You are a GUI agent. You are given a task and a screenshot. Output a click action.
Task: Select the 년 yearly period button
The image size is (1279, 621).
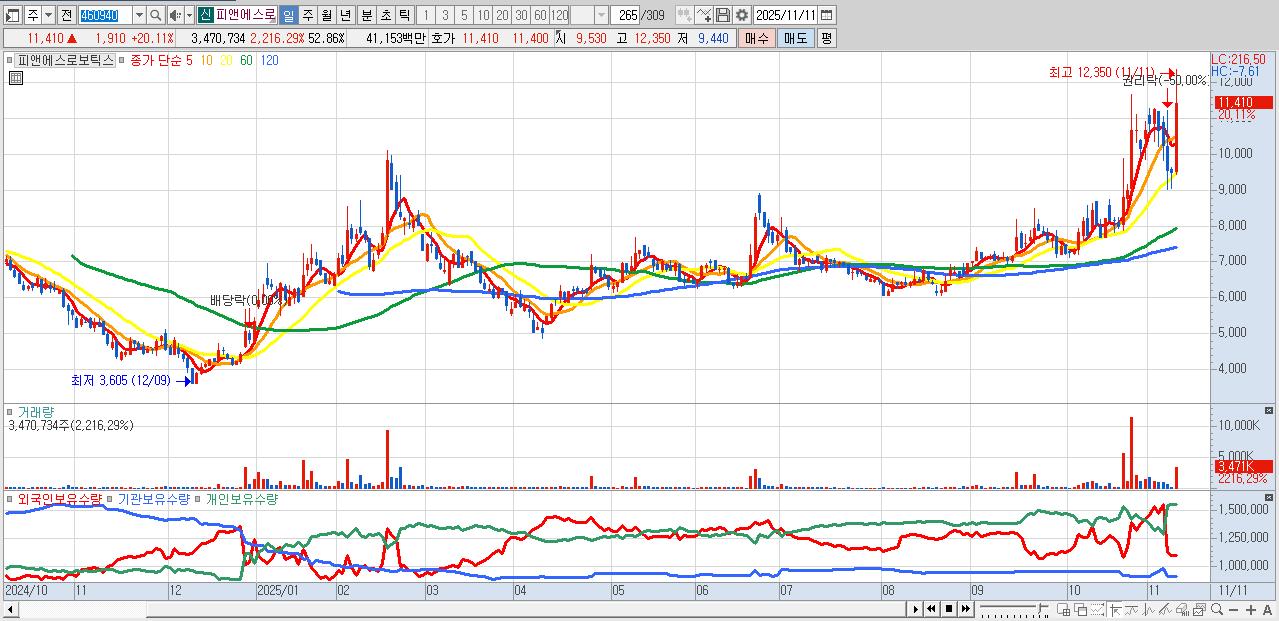pyautogui.click(x=345, y=15)
